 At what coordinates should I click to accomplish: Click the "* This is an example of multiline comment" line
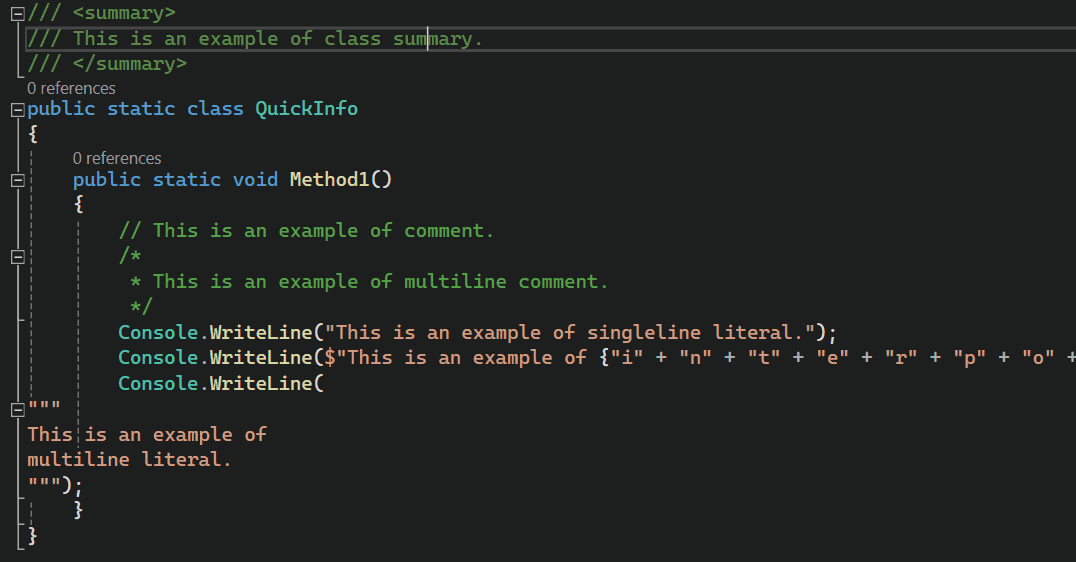pyautogui.click(x=370, y=282)
